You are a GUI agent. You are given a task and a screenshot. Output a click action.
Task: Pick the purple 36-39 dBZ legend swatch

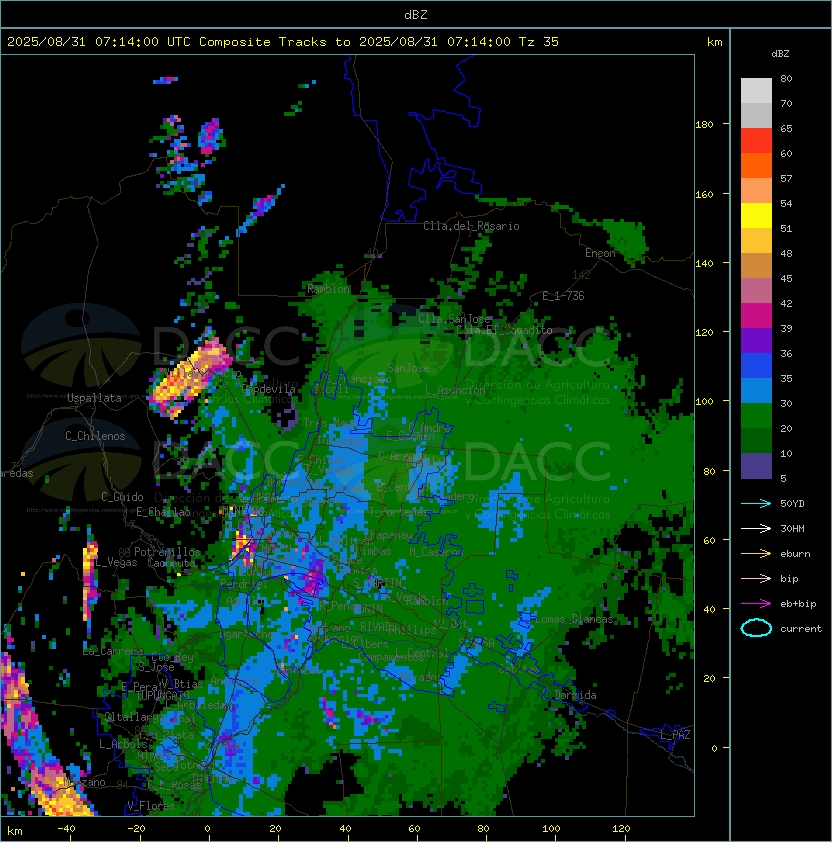pyautogui.click(x=756, y=340)
